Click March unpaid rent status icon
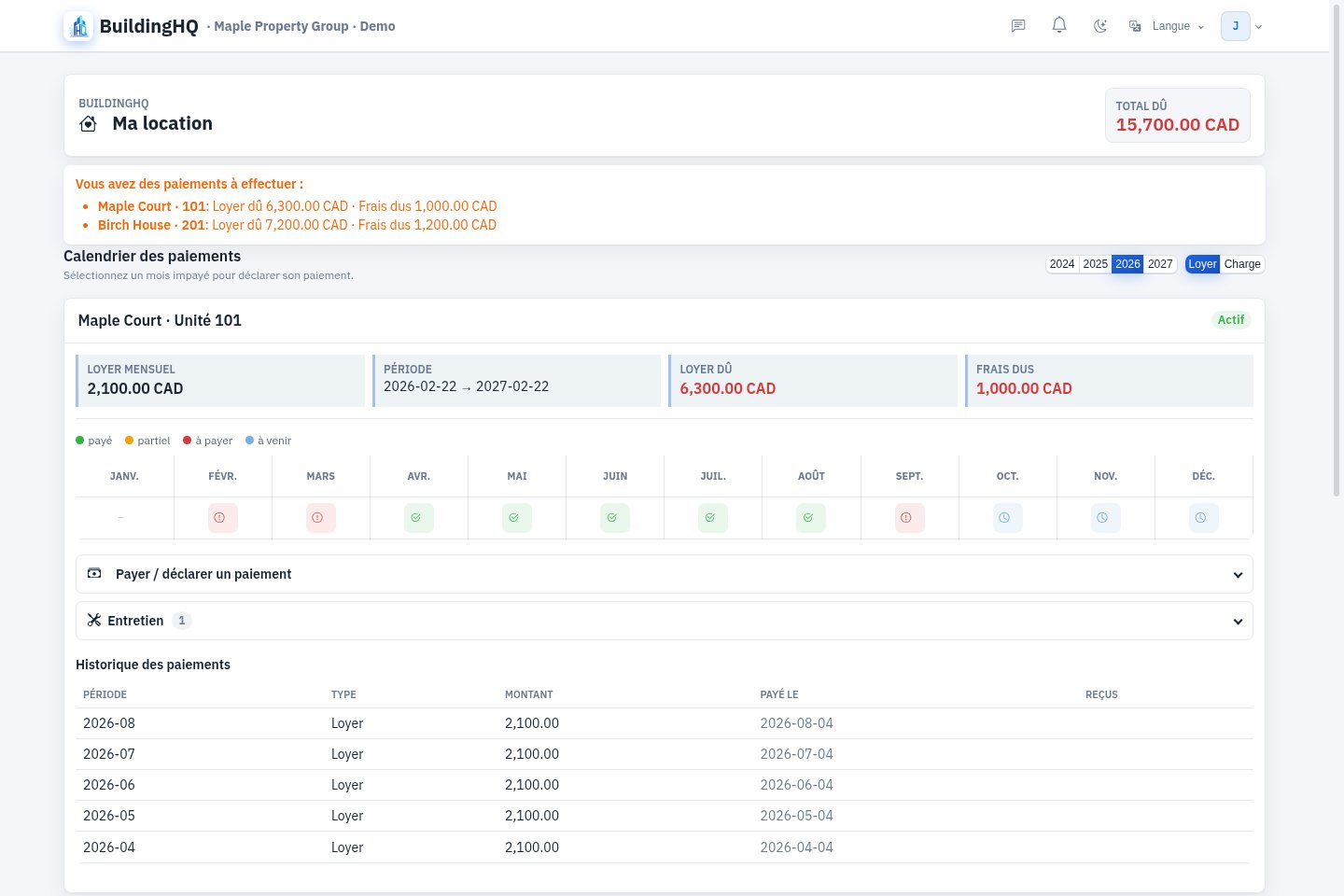1344x896 pixels. 321,518
